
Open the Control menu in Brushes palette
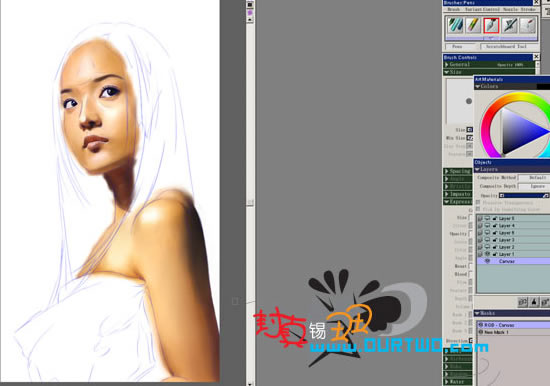(490, 9)
